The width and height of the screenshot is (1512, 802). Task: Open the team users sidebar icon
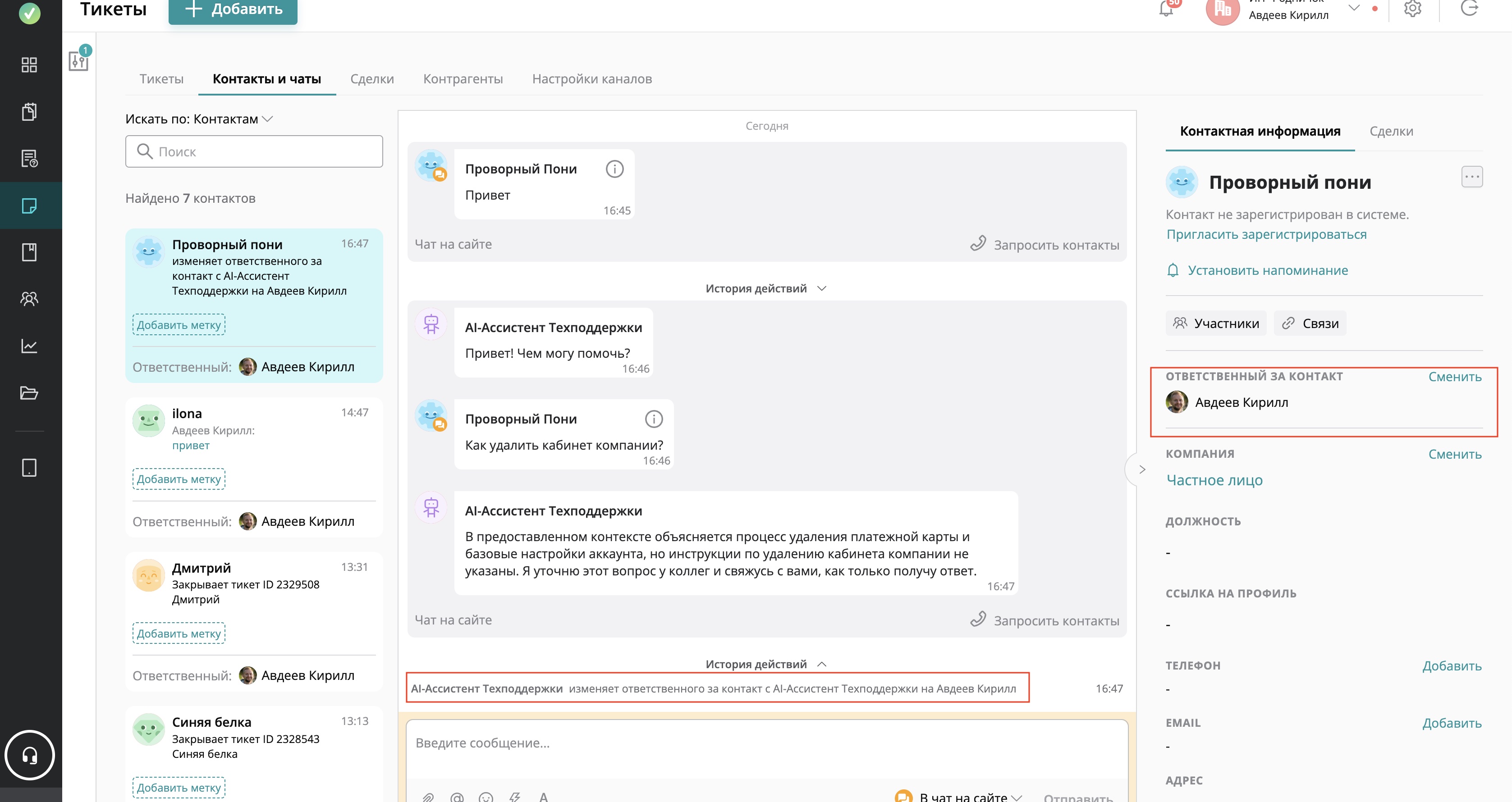tap(29, 299)
